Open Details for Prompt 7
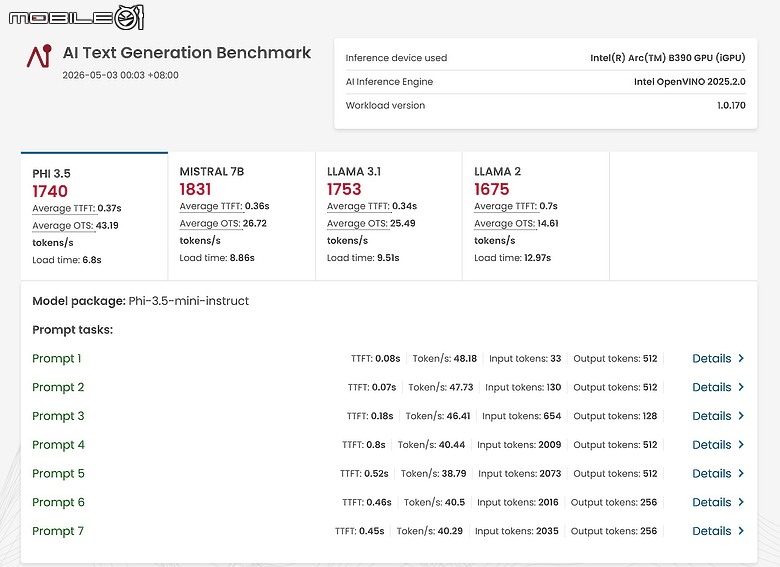Image resolution: width=780 pixels, height=567 pixels. click(x=718, y=531)
